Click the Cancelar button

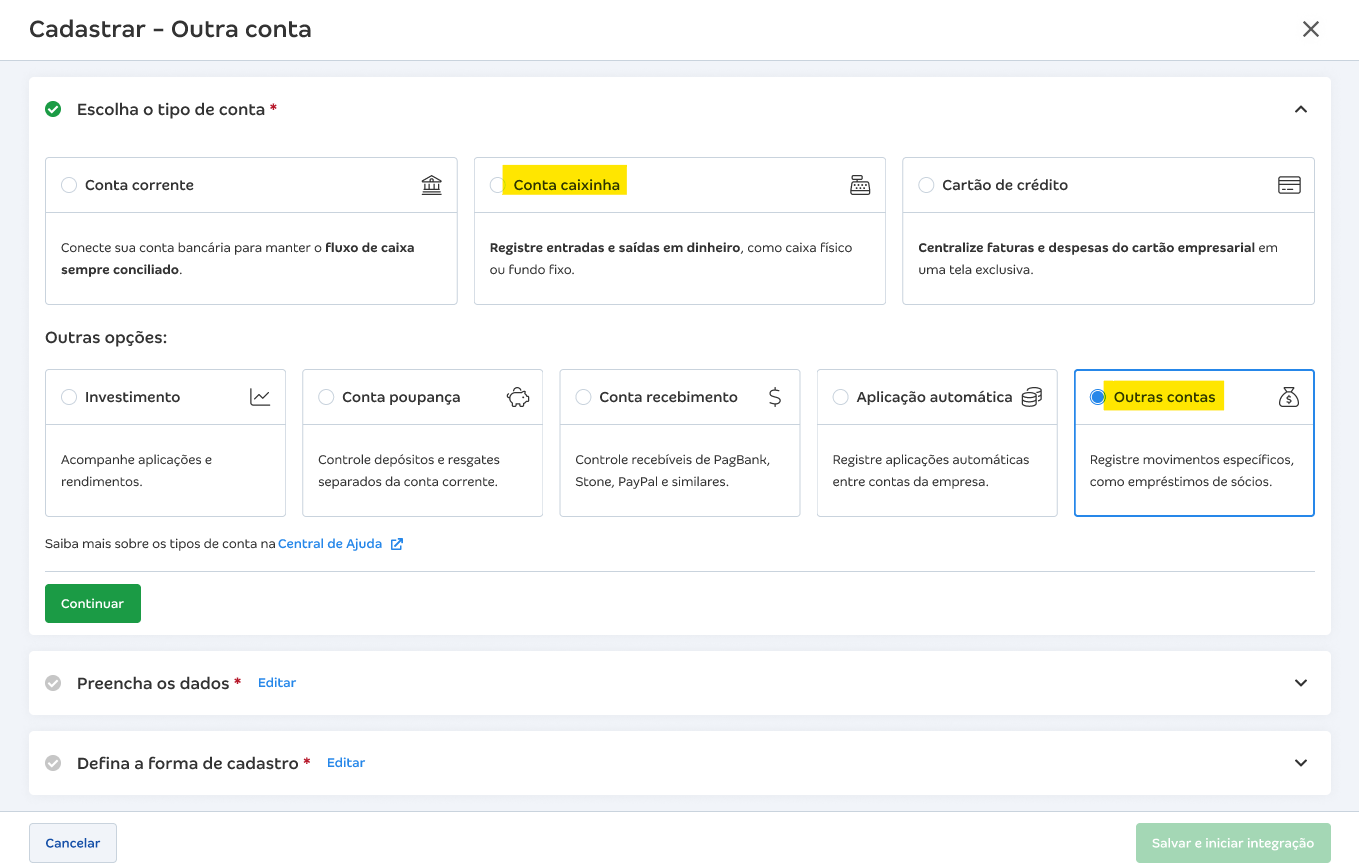click(x=73, y=843)
